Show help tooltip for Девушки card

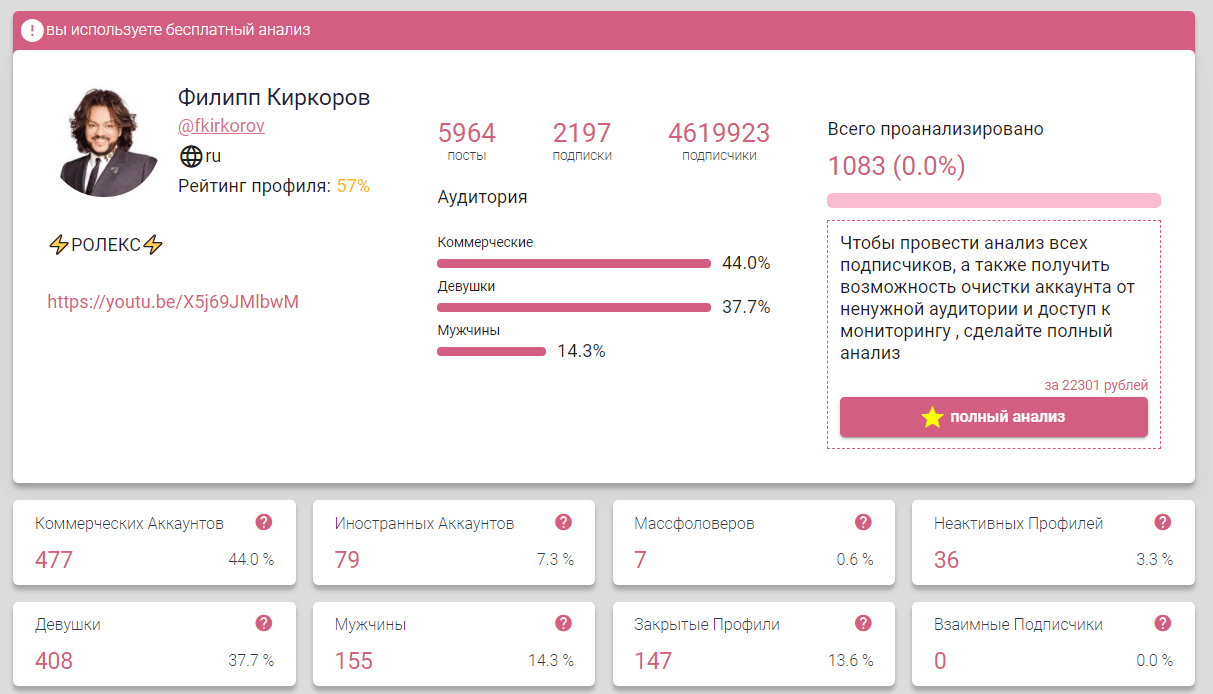[264, 623]
